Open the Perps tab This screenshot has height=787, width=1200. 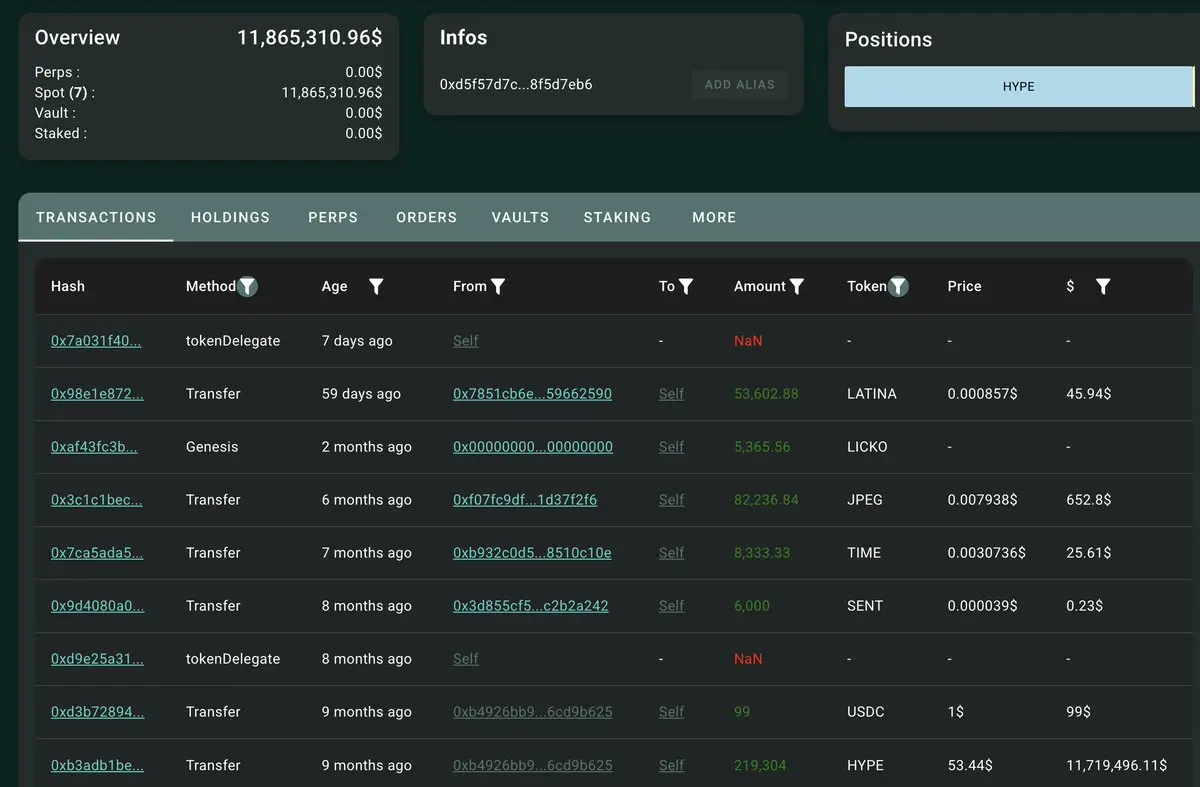[x=333, y=217]
